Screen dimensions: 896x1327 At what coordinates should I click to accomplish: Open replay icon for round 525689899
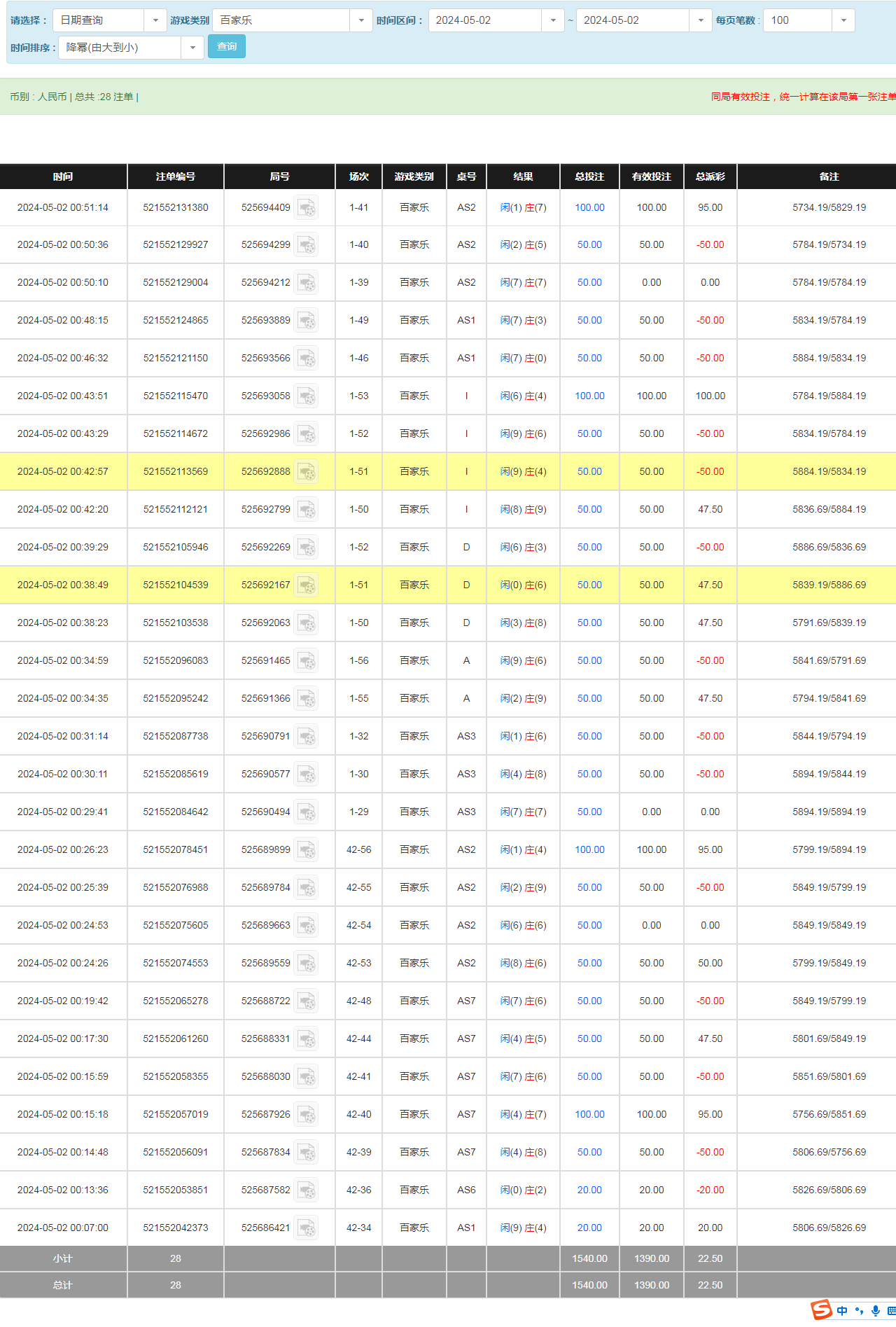pyautogui.click(x=306, y=850)
